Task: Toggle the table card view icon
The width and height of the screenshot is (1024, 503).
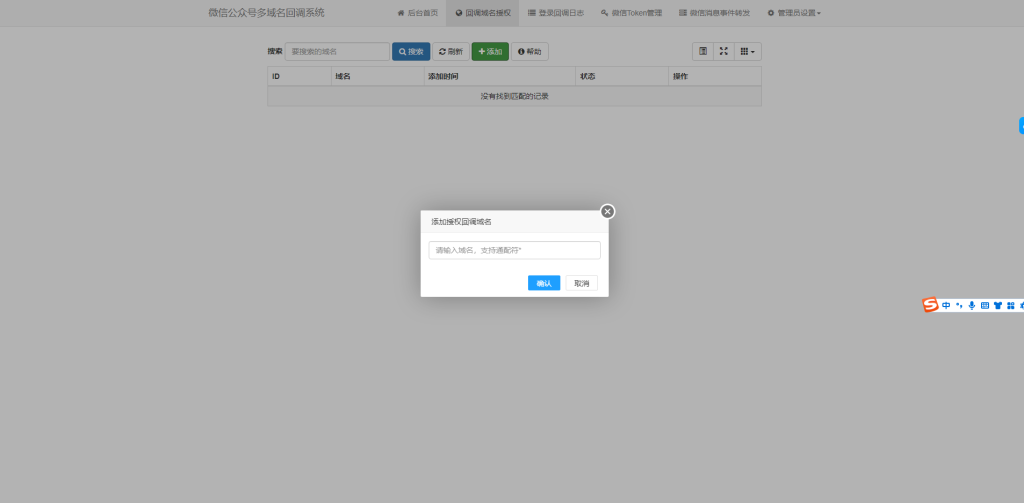Action: tap(703, 51)
